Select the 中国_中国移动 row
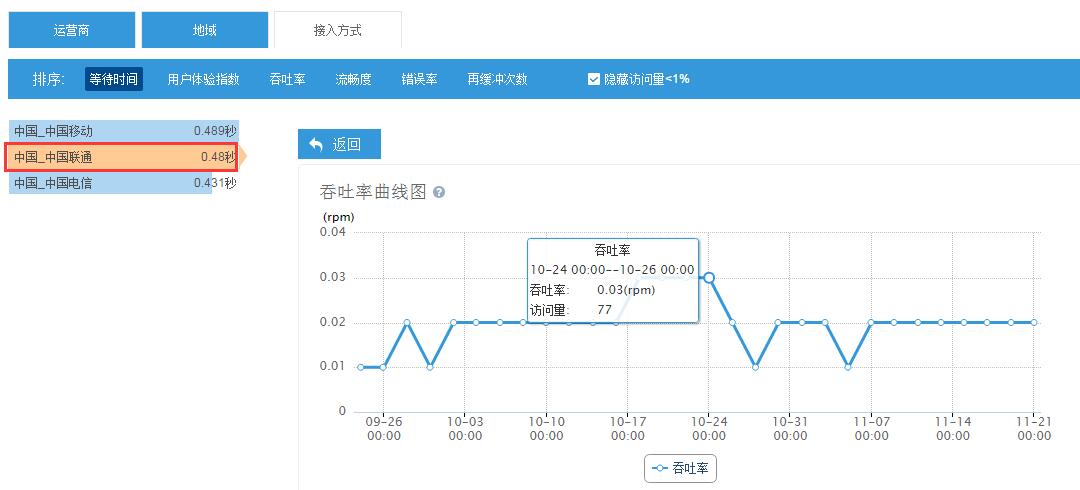This screenshot has width=1080, height=490. coord(124,131)
